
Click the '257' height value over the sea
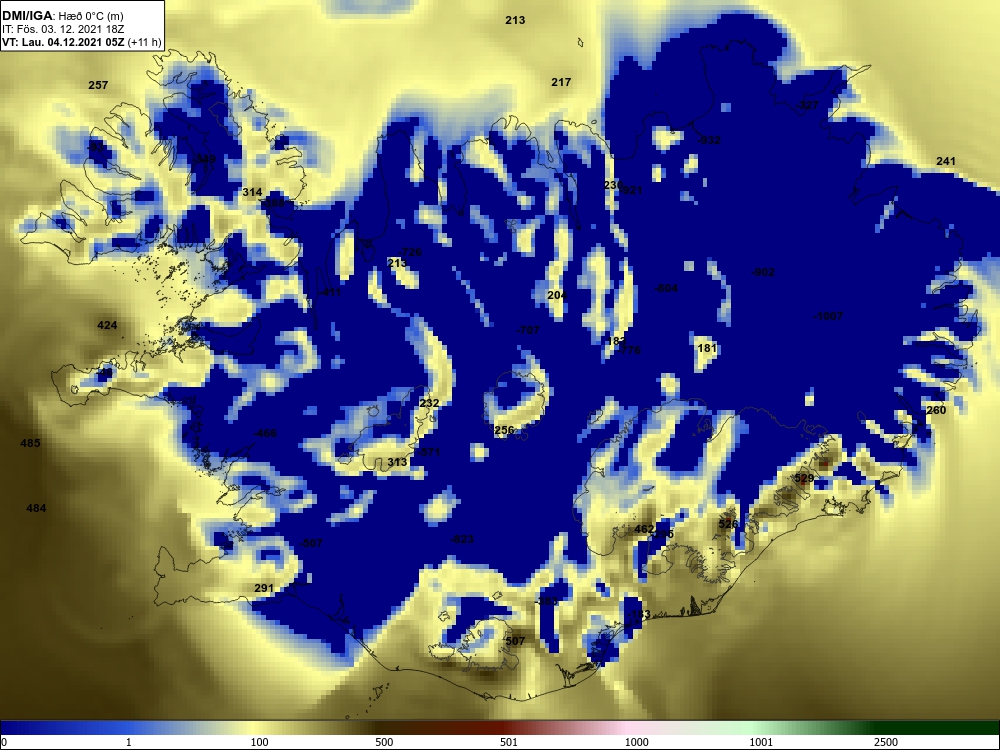tap(98, 85)
